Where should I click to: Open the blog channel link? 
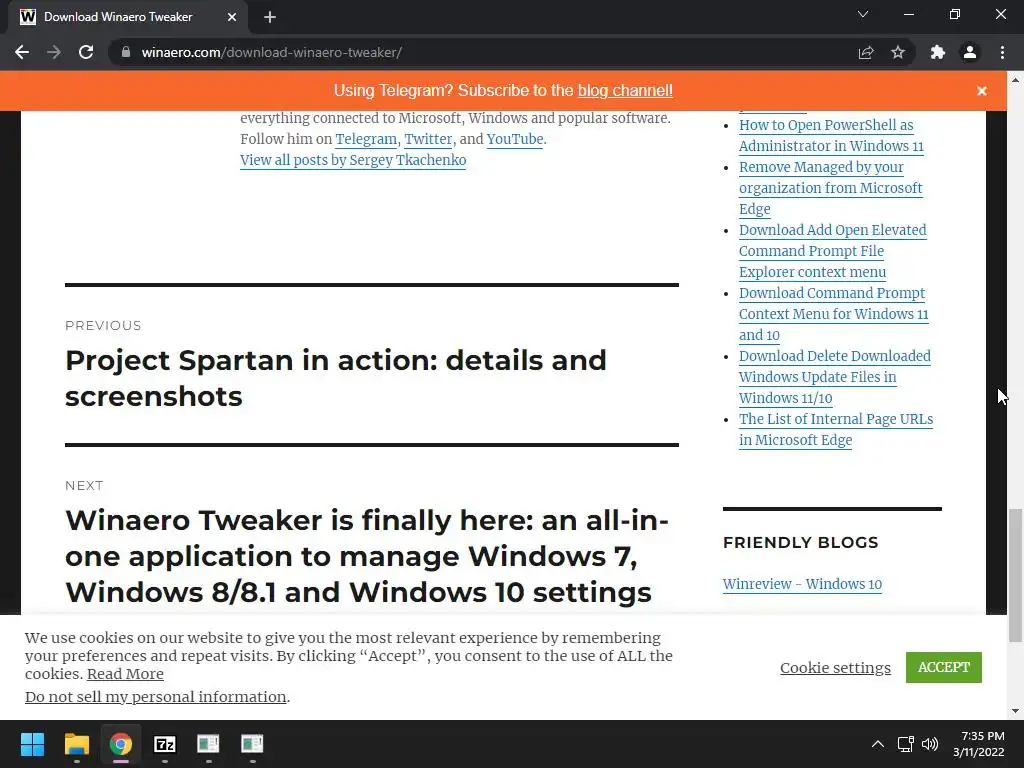625,90
